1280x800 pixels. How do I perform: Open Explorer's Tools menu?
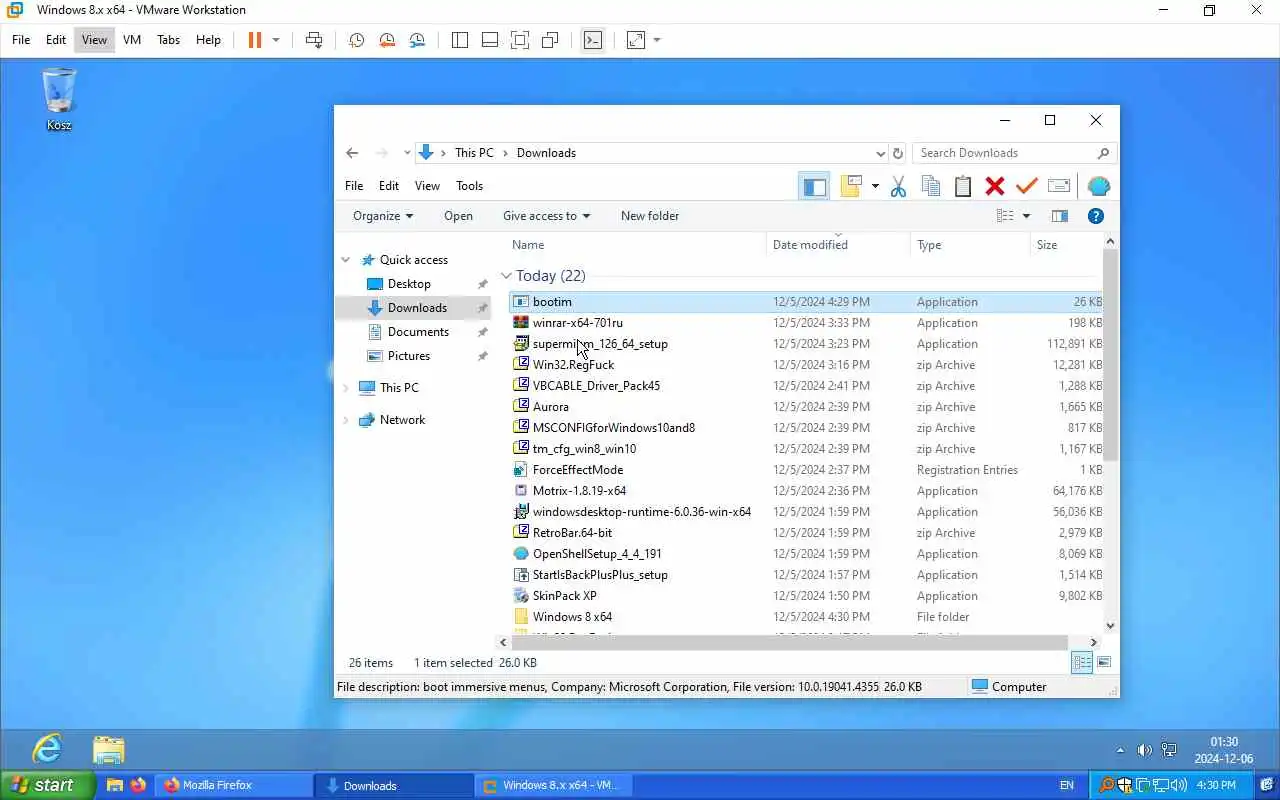pyautogui.click(x=469, y=186)
